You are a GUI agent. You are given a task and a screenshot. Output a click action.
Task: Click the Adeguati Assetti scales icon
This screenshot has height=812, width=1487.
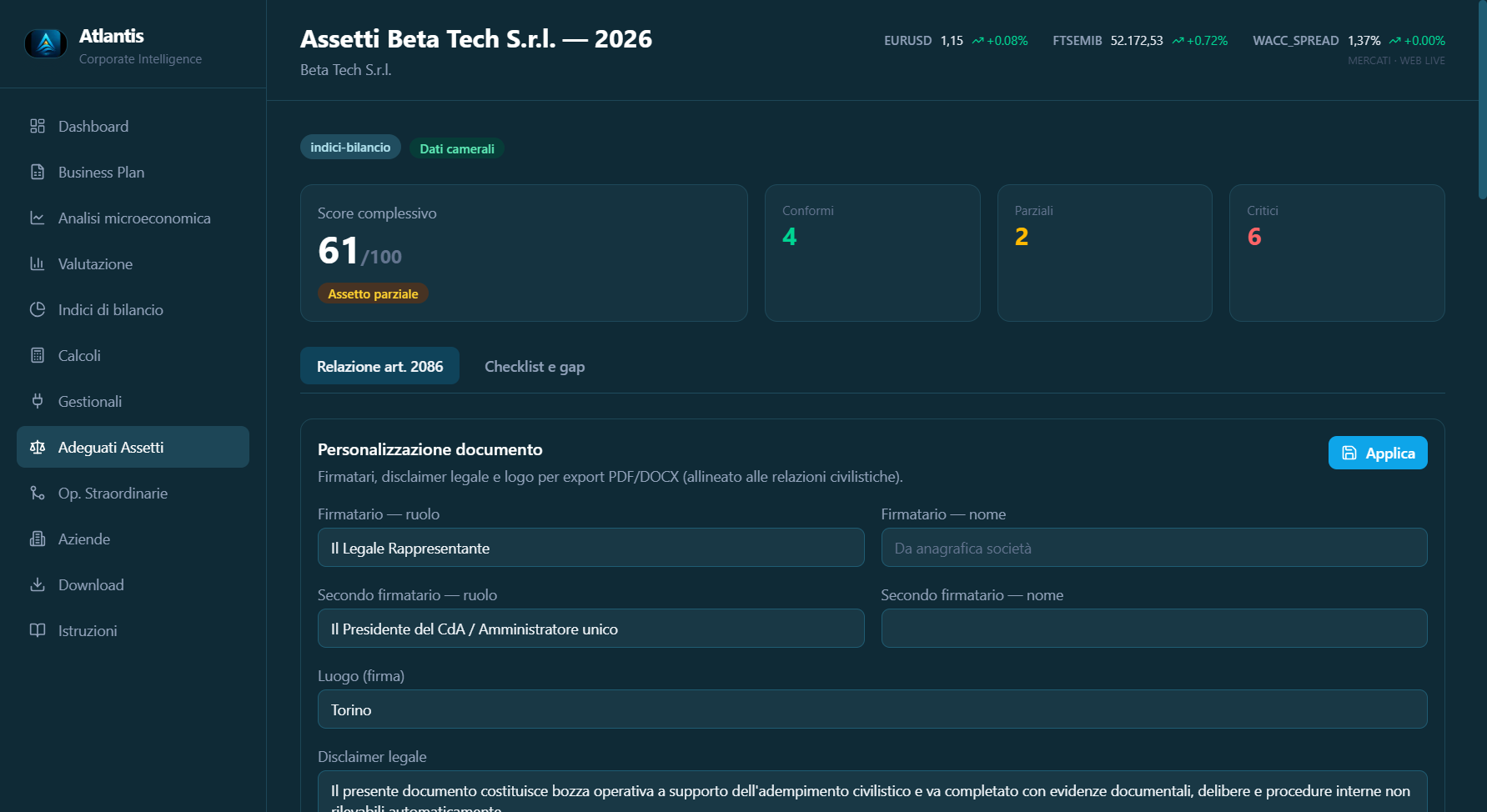click(x=38, y=447)
